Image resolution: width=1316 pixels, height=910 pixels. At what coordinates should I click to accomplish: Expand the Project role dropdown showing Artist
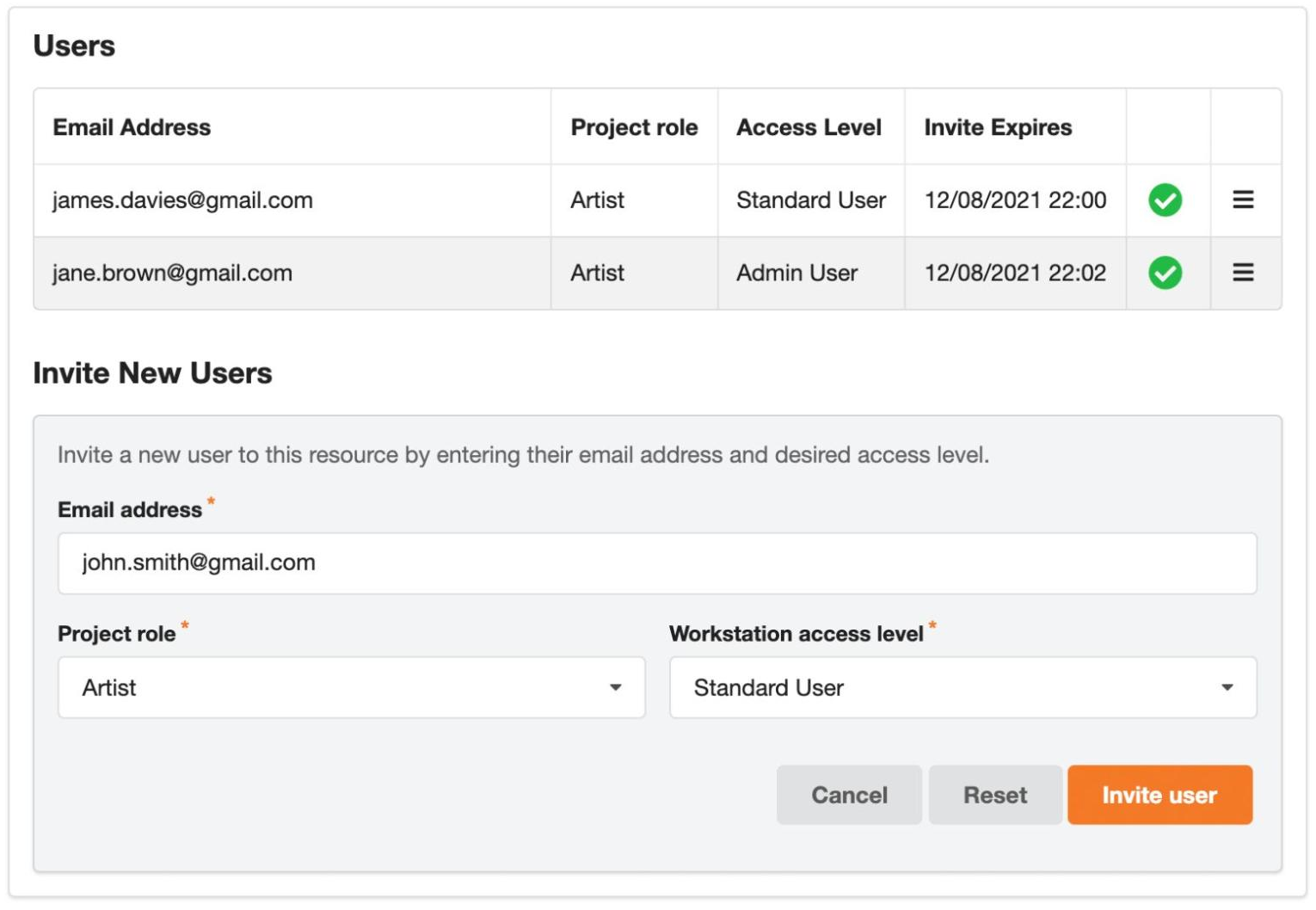point(351,687)
